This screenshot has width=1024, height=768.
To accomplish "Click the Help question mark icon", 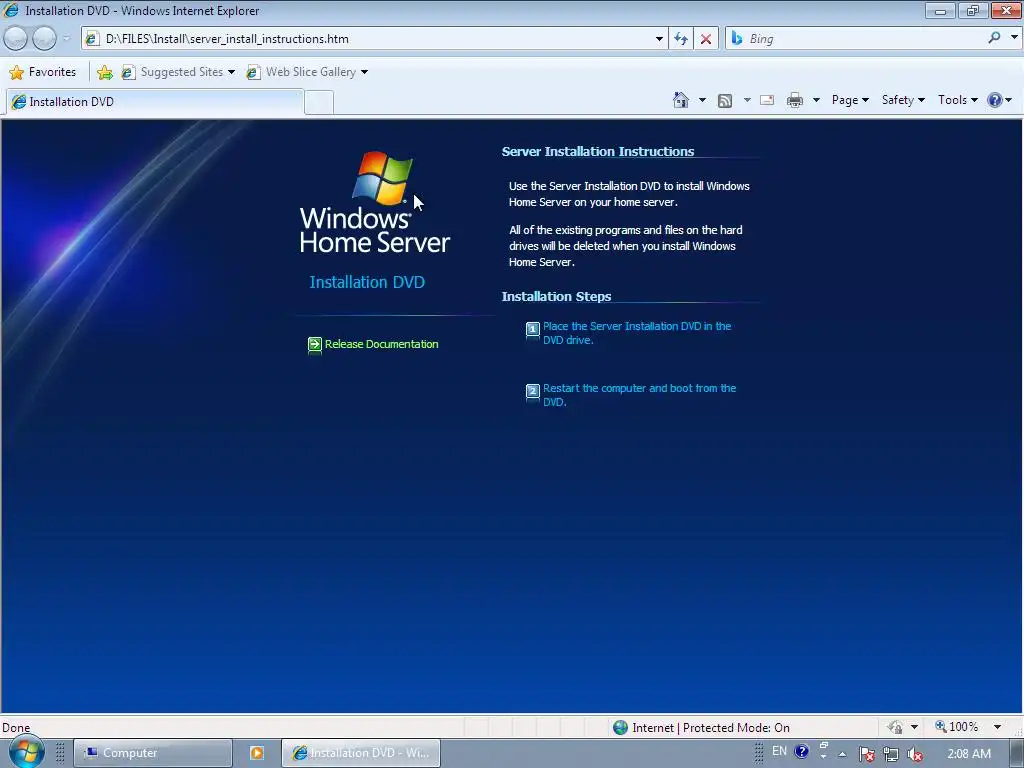I will coord(995,100).
